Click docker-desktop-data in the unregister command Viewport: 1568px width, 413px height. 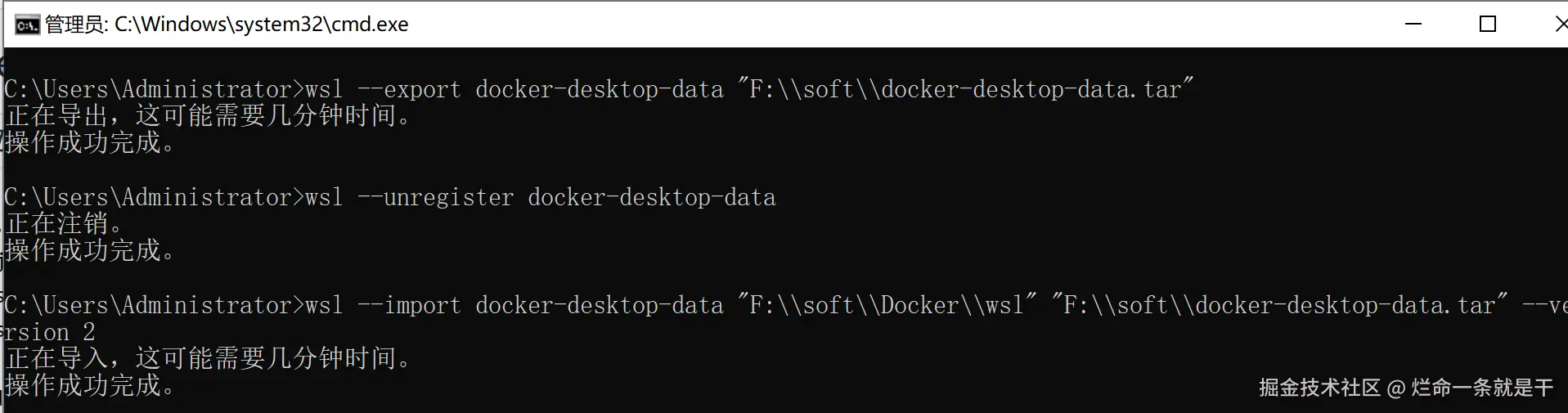651,197
